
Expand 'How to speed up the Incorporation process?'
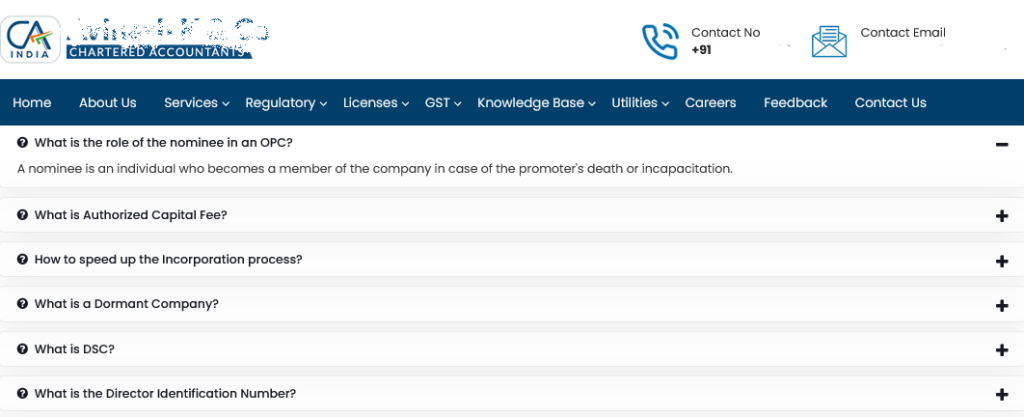tap(168, 259)
